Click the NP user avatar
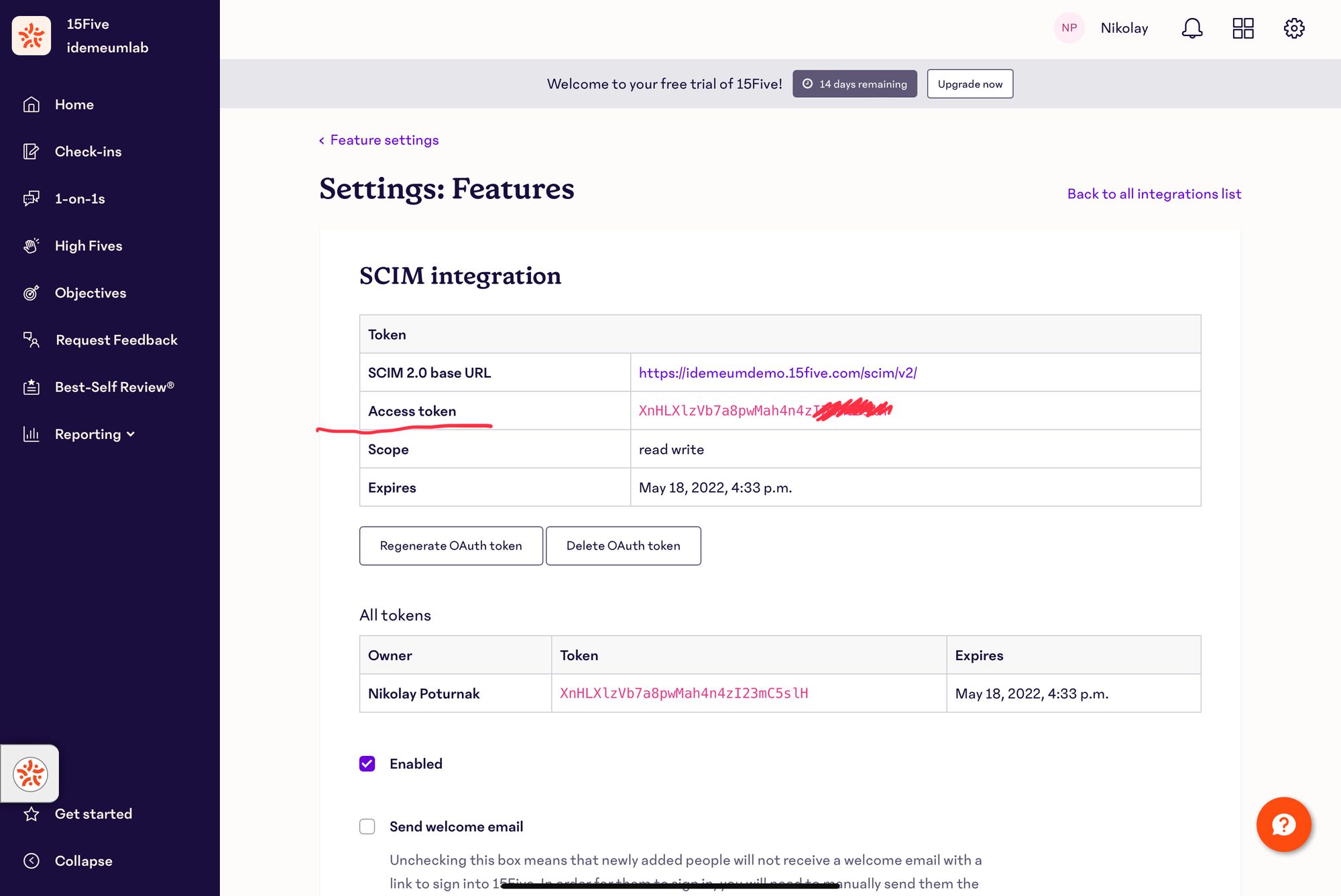The width and height of the screenshot is (1341, 896). tap(1069, 28)
